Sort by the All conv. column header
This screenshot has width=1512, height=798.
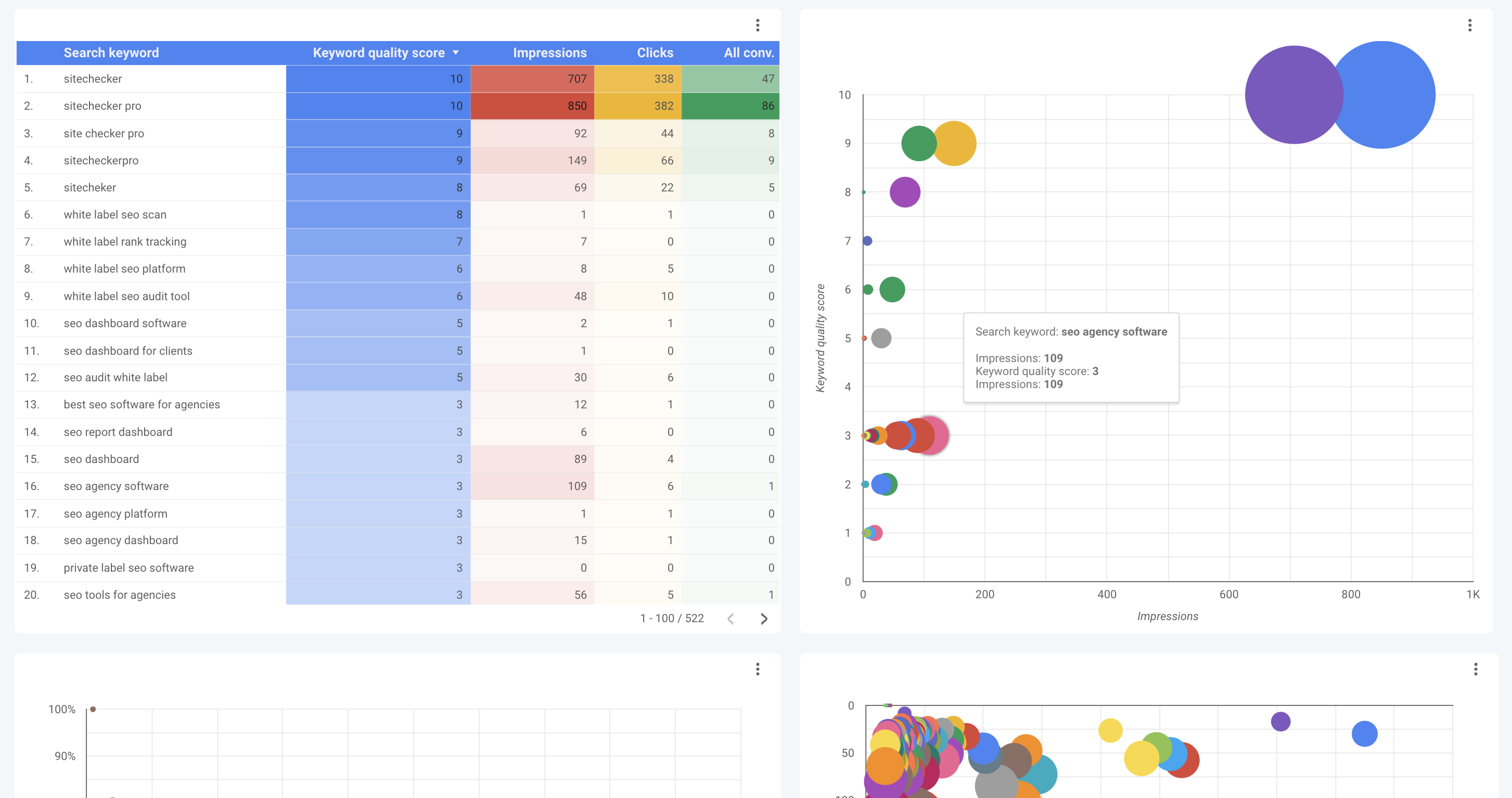coord(749,53)
